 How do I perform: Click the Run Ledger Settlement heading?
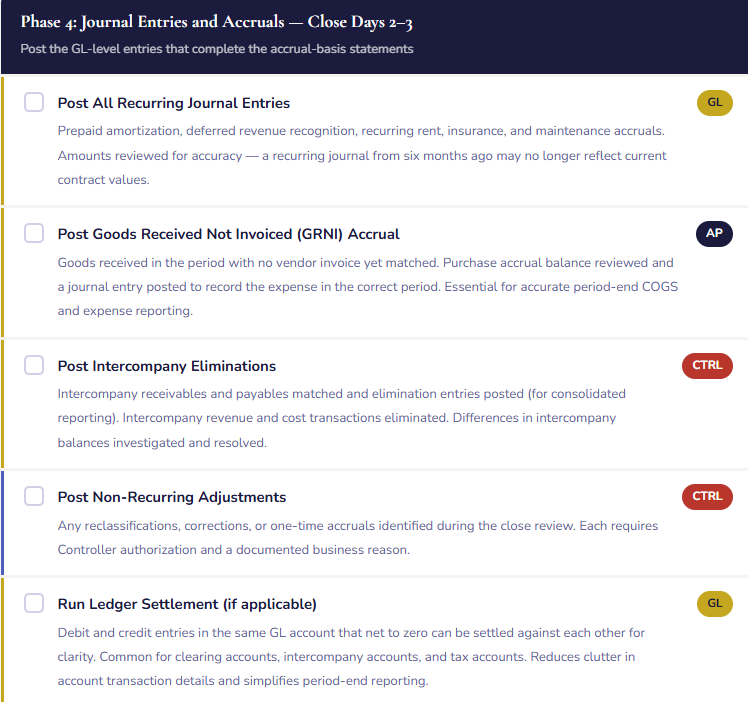coord(187,604)
